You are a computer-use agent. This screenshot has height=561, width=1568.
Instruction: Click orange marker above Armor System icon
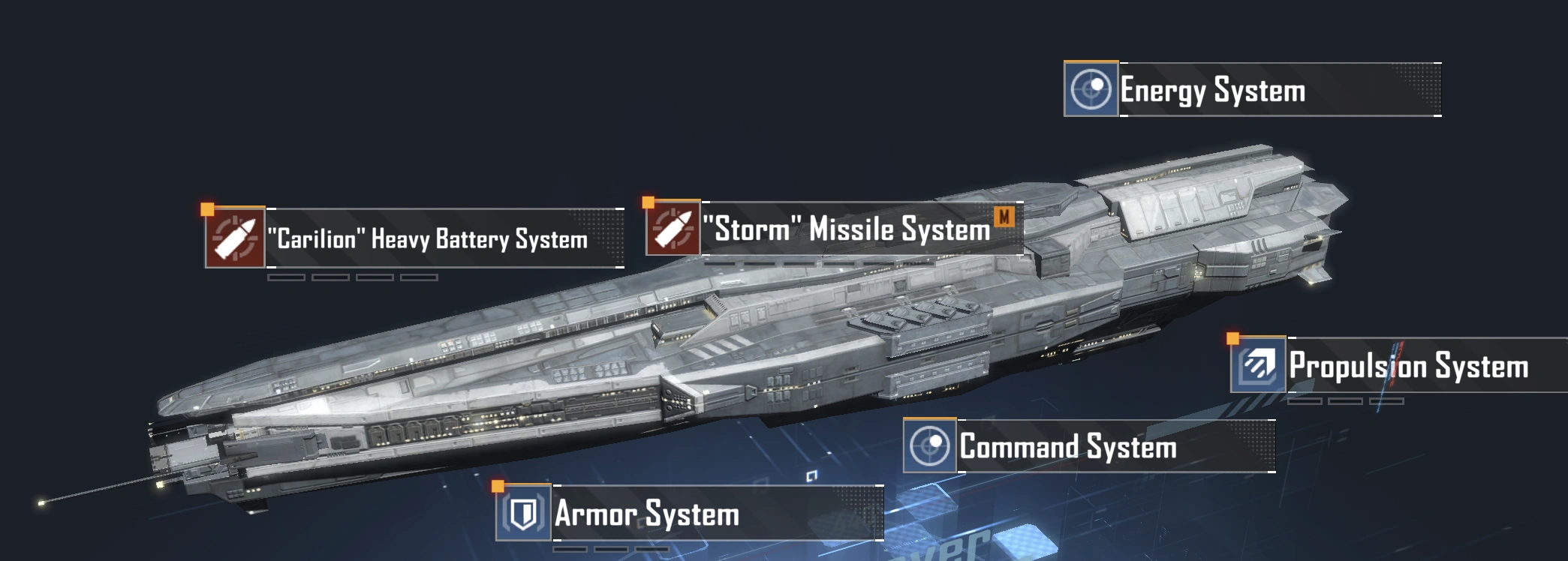(498, 487)
